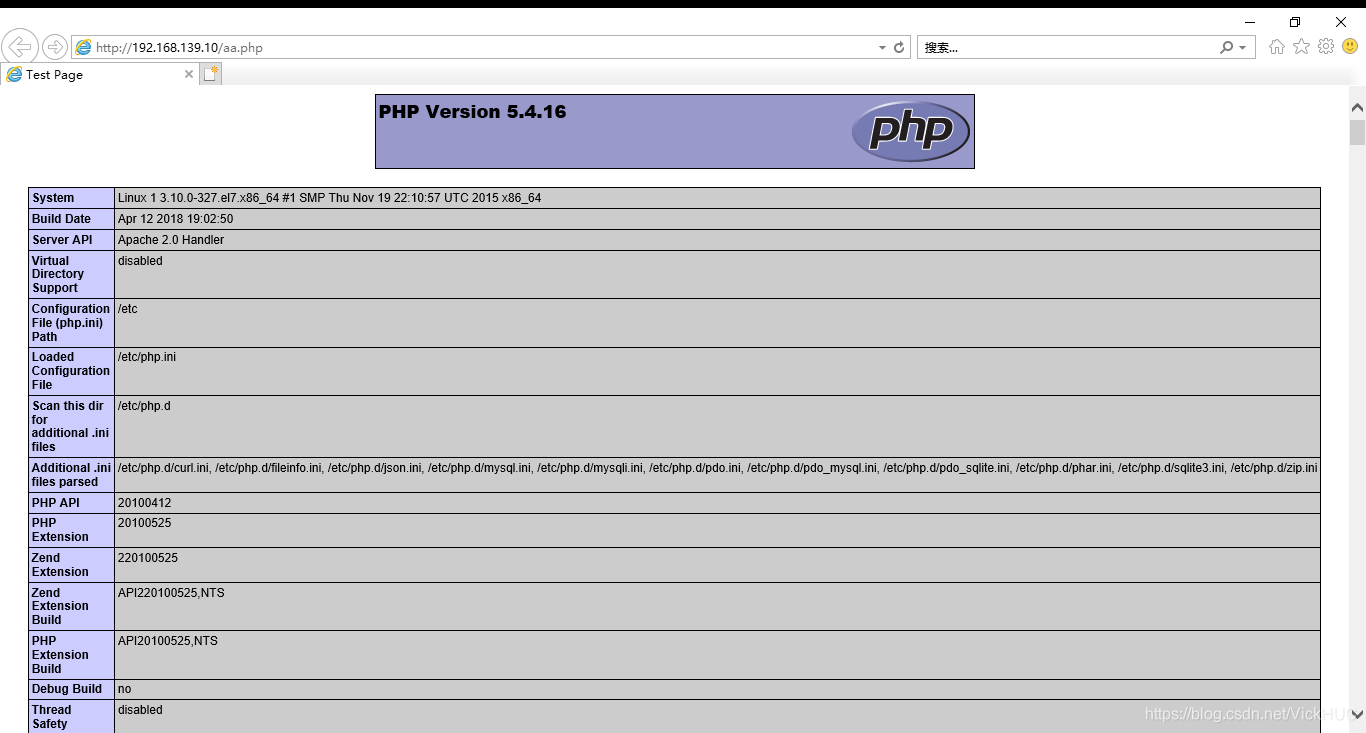Click the 'Apache 2.0 Handler' value

(171, 240)
